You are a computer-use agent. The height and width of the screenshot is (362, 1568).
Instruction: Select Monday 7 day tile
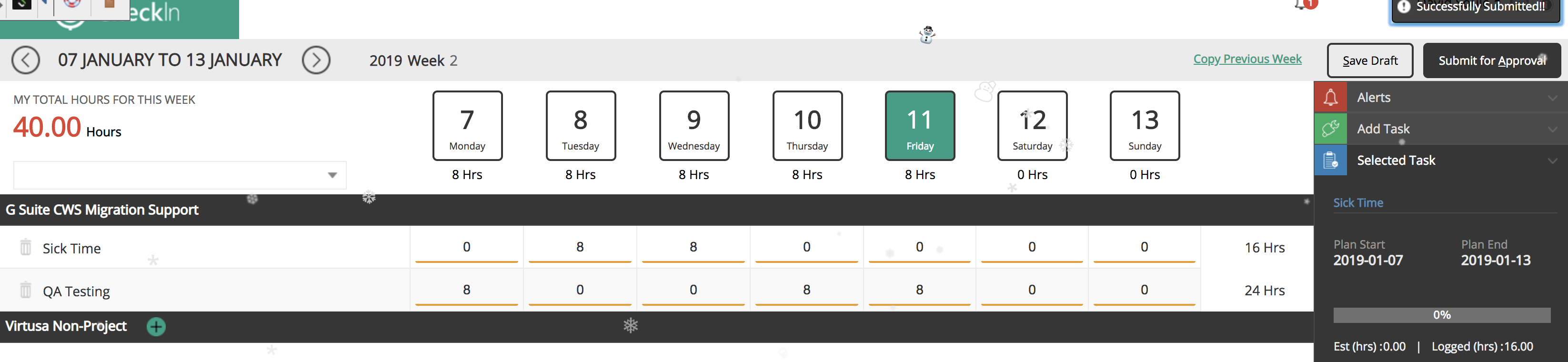tap(467, 126)
